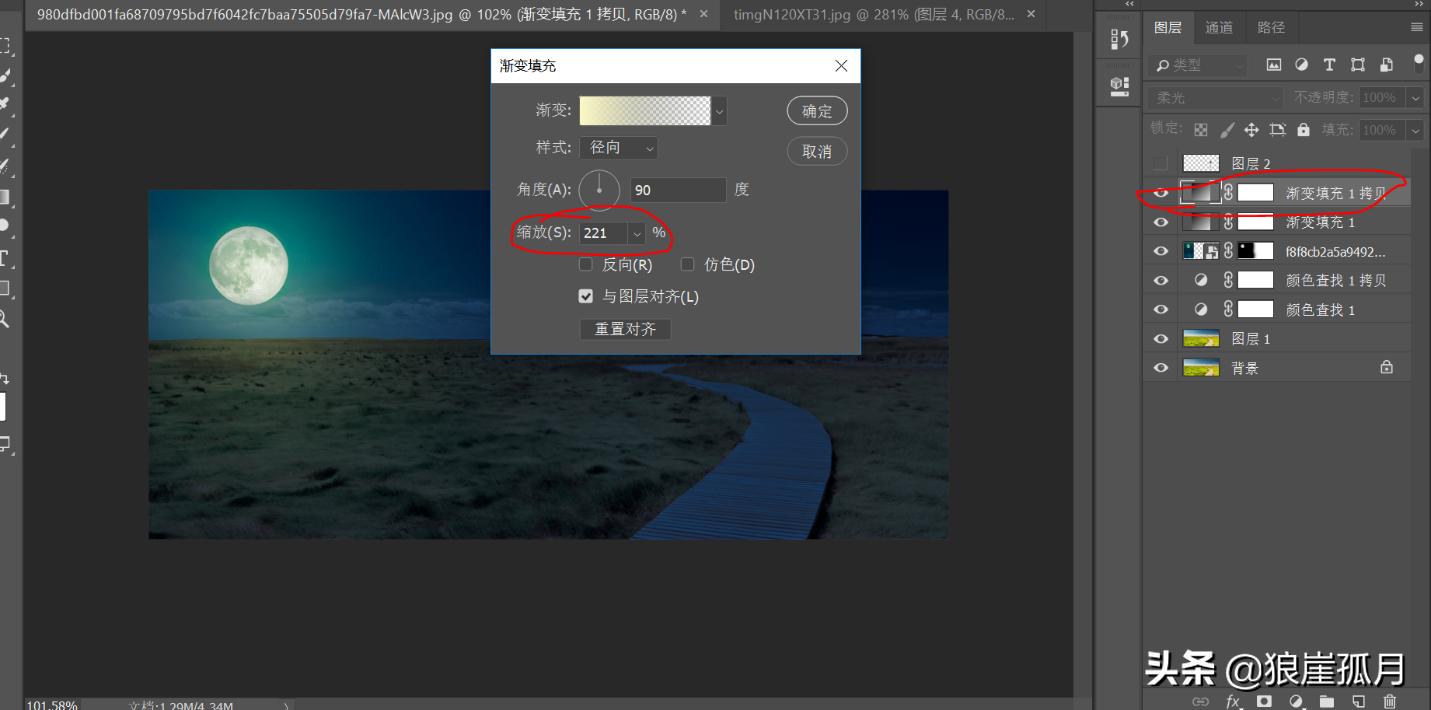Image resolution: width=1431 pixels, height=710 pixels.
Task: Open the gradient preview dropdown arrow
Action: [x=719, y=110]
